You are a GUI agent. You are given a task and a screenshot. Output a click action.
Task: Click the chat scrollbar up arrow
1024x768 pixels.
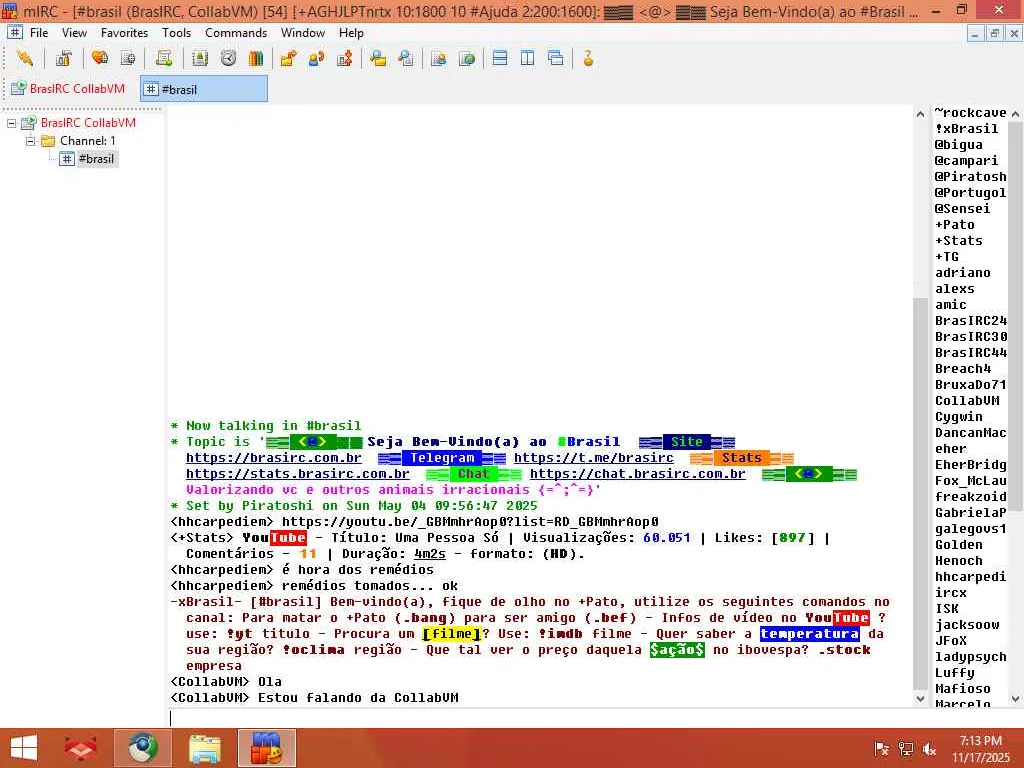click(x=921, y=114)
